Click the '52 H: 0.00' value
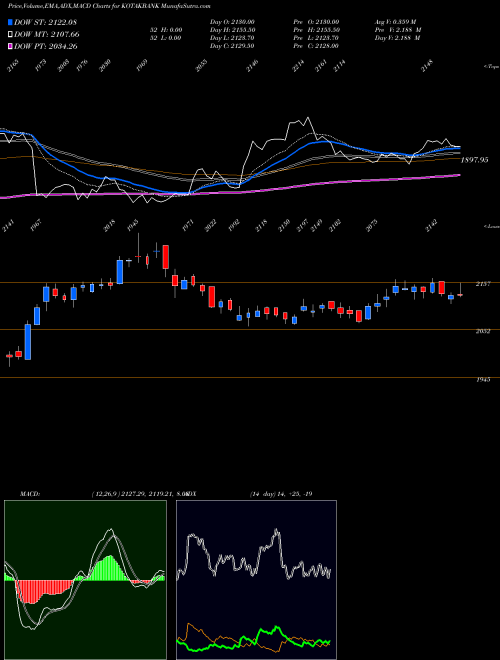The width and height of the screenshot is (500, 660). click(166, 30)
